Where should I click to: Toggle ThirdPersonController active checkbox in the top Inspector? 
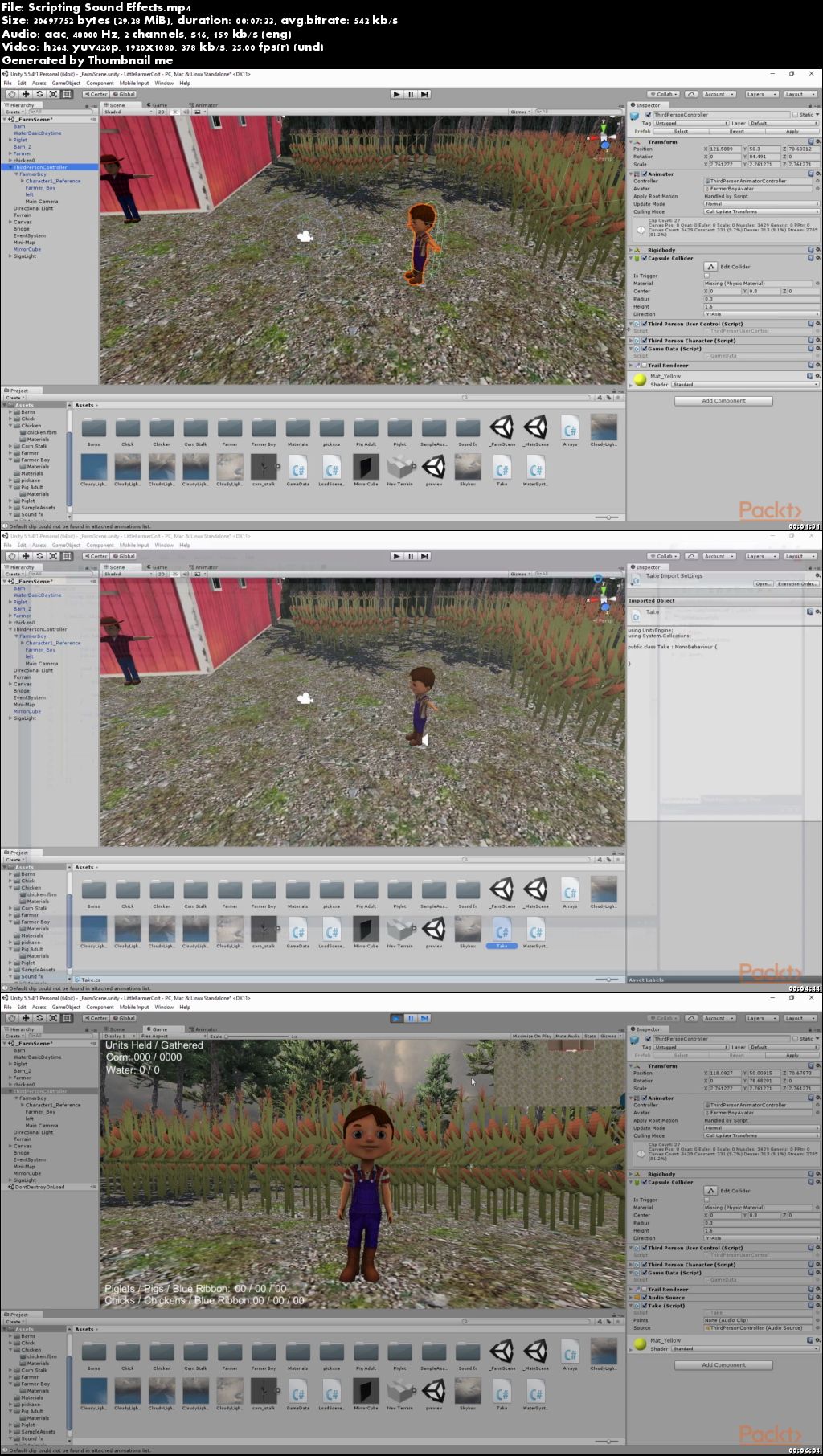(x=649, y=115)
